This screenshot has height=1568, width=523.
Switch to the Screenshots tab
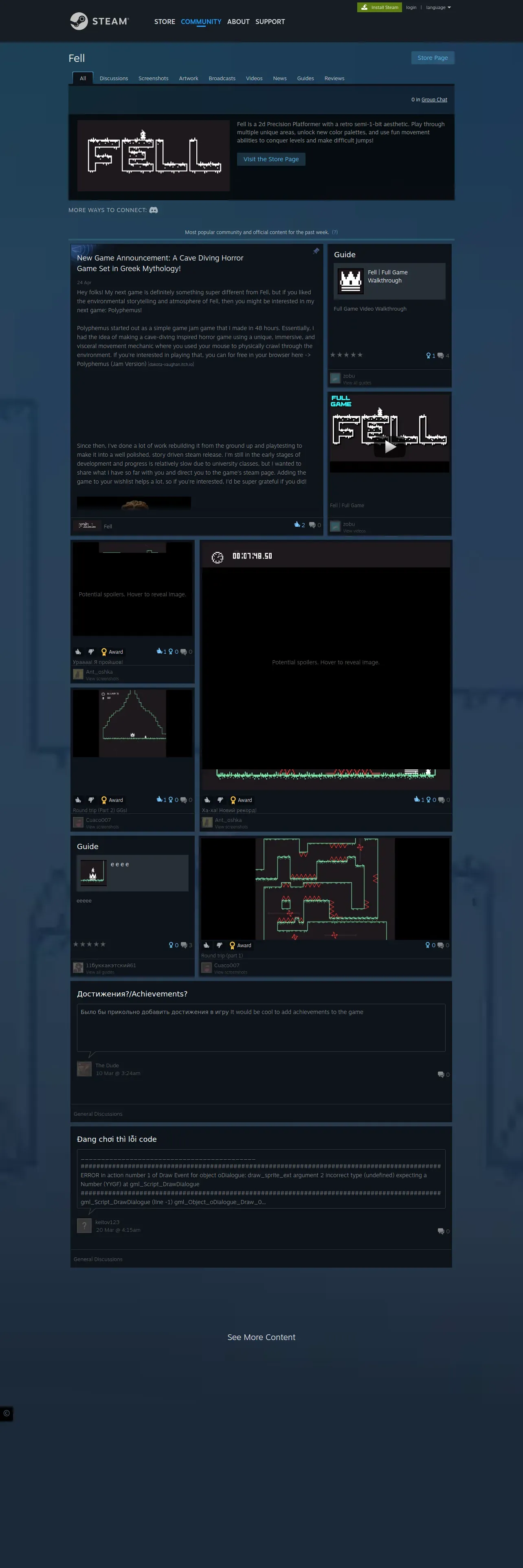point(154,79)
